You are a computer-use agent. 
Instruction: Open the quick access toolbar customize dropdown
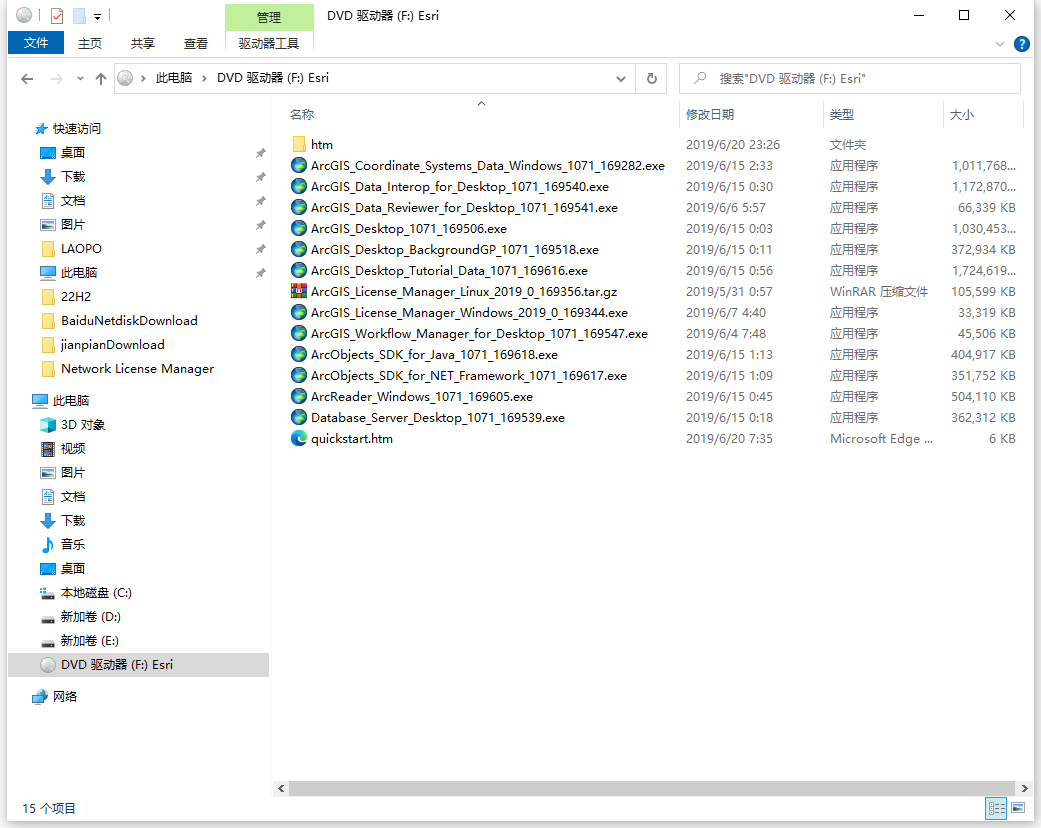click(x=98, y=17)
